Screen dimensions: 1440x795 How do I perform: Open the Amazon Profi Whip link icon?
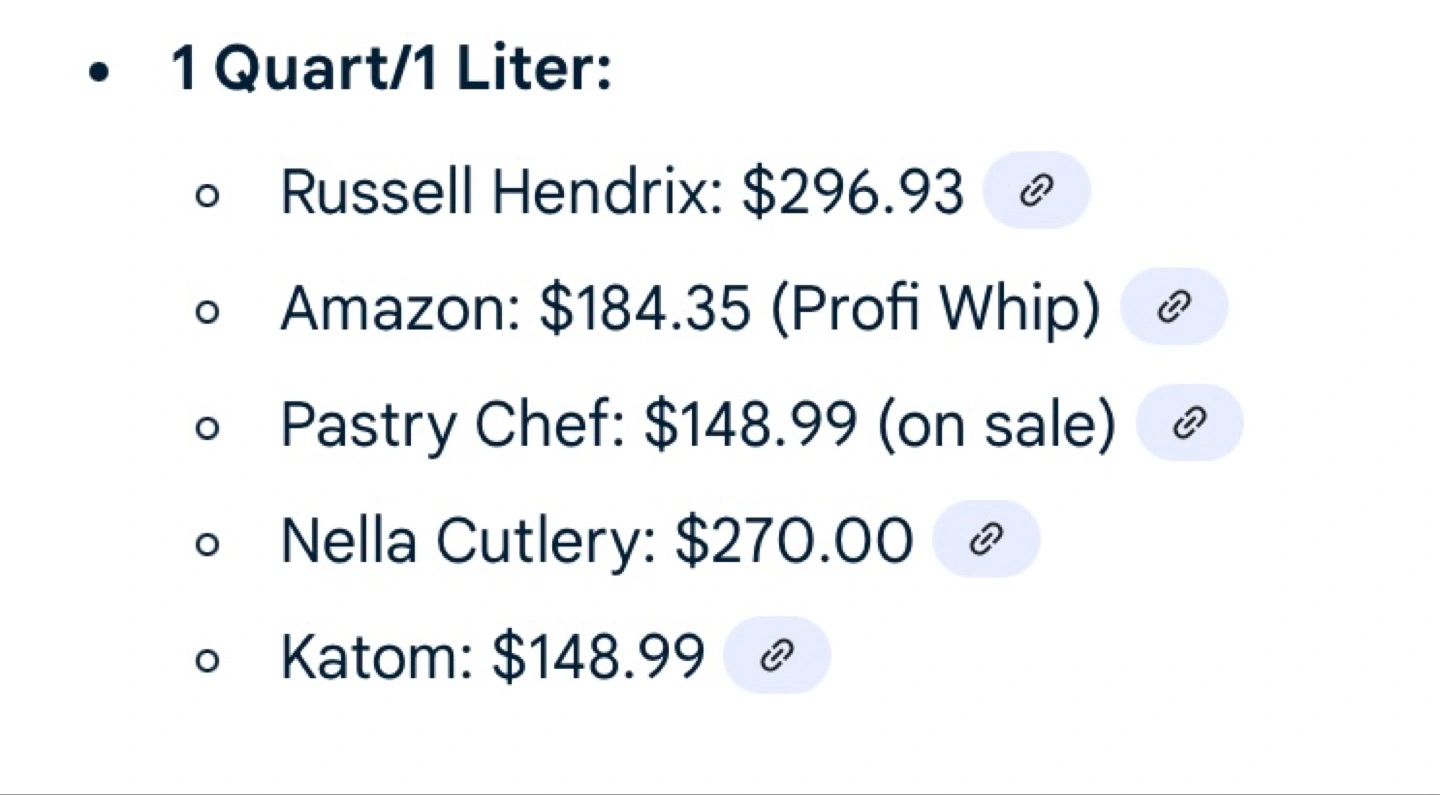pyautogui.click(x=1173, y=306)
